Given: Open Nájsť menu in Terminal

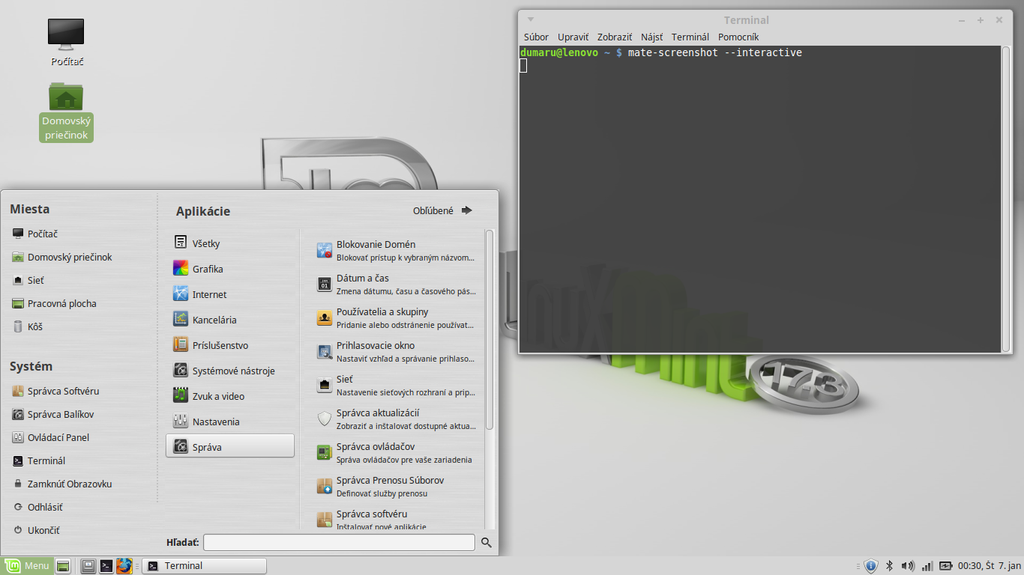Looking at the screenshot, I should [652, 37].
